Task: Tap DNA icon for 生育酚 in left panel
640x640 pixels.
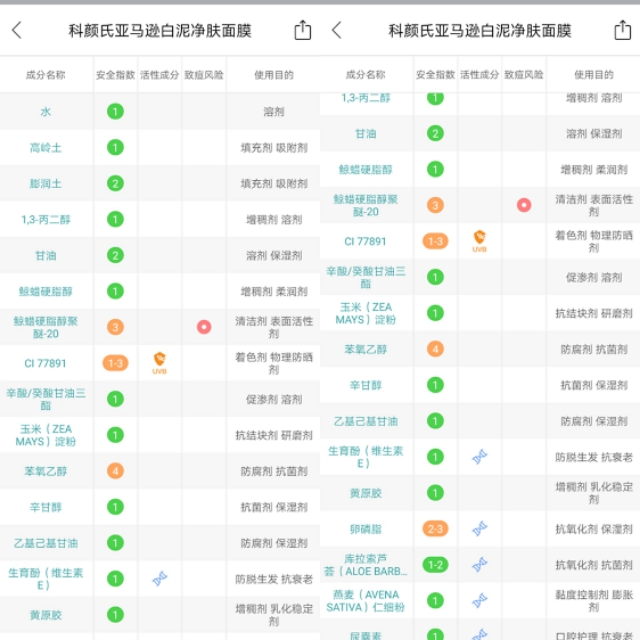Action: [160, 578]
